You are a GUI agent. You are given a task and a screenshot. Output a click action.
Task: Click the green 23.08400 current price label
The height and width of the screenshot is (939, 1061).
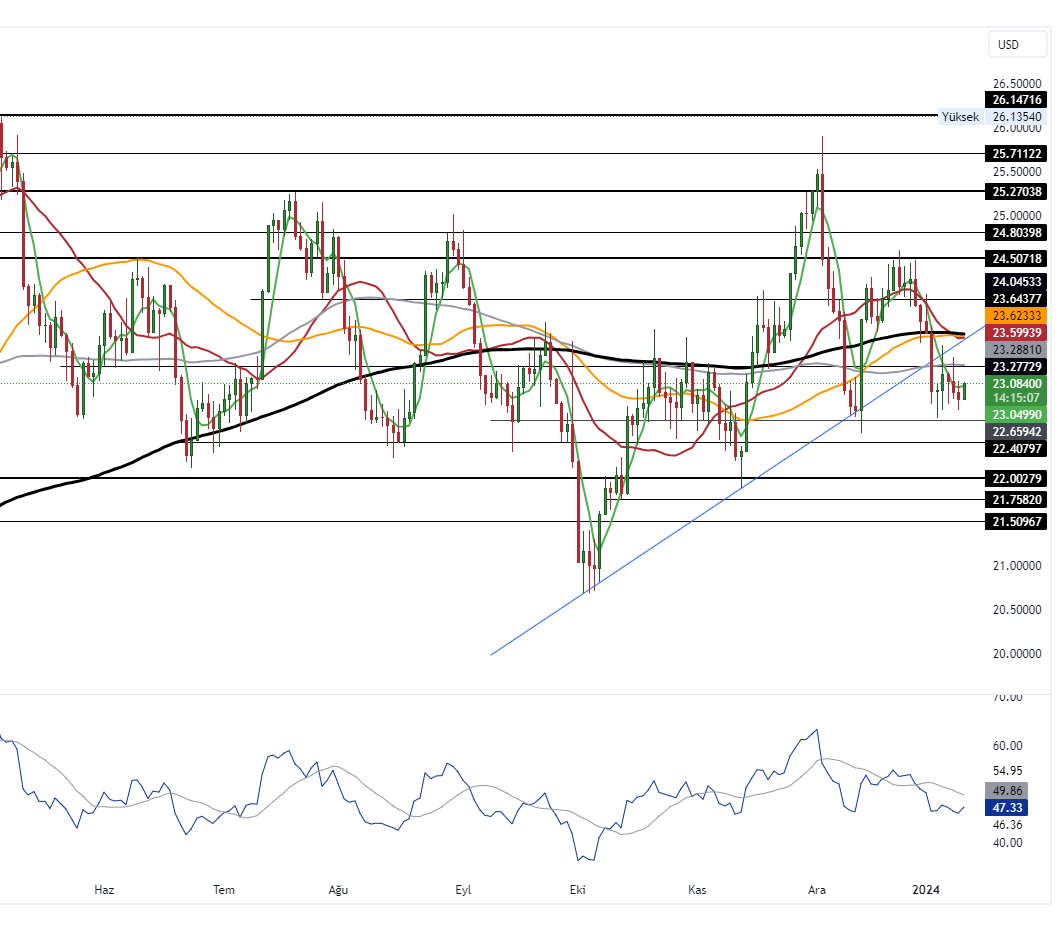[1016, 383]
